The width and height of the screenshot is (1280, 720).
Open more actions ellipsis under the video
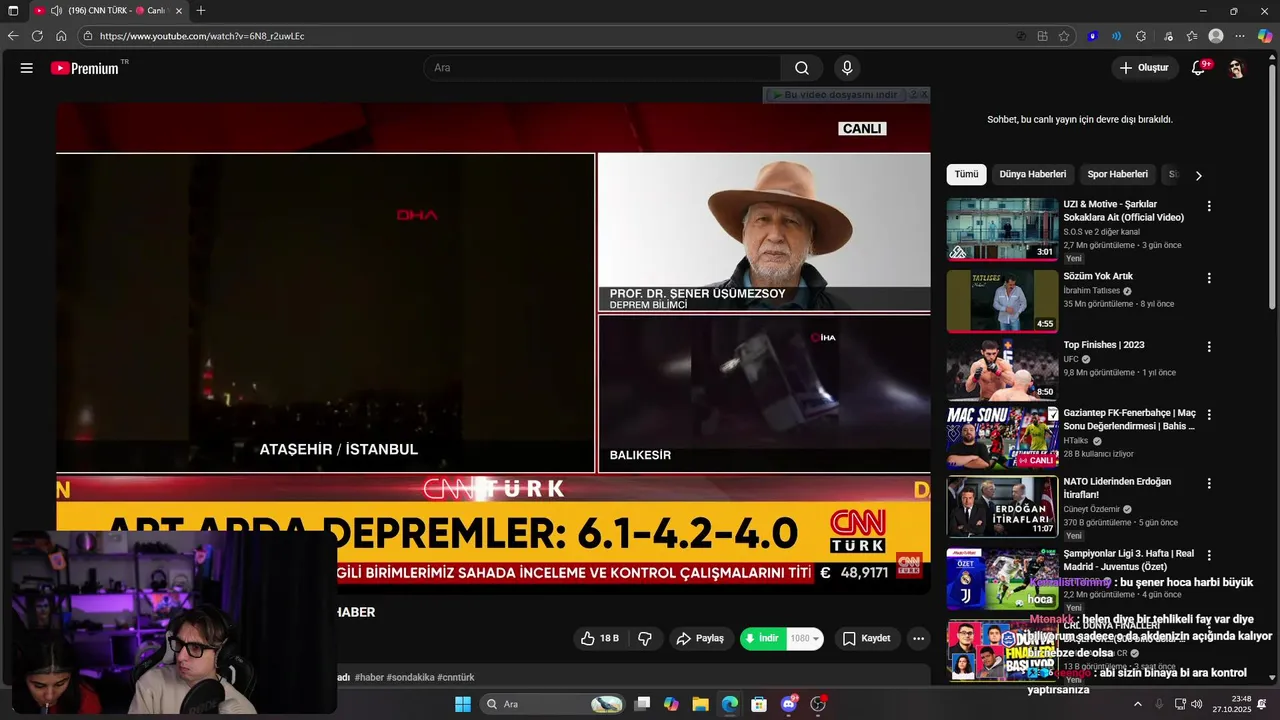tap(918, 638)
